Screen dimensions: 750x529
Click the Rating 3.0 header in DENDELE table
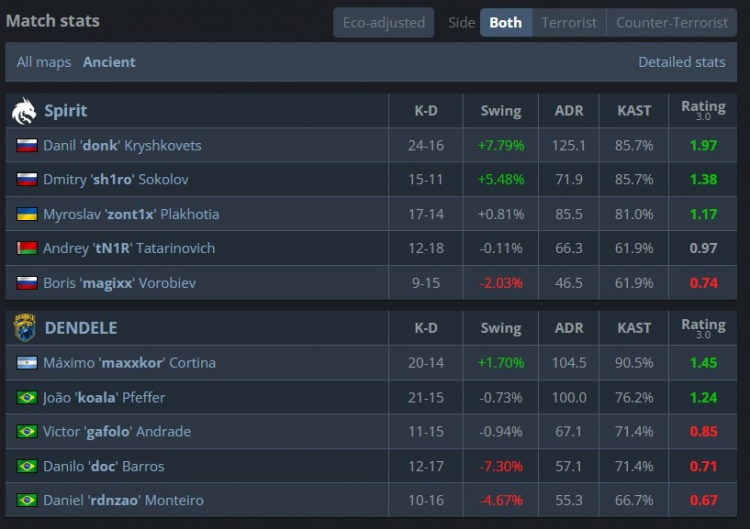point(703,328)
